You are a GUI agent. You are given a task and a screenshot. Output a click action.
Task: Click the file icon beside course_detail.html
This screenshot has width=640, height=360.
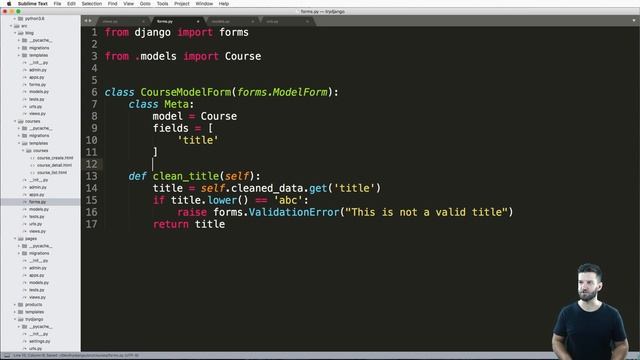pyautogui.click(x=33, y=165)
